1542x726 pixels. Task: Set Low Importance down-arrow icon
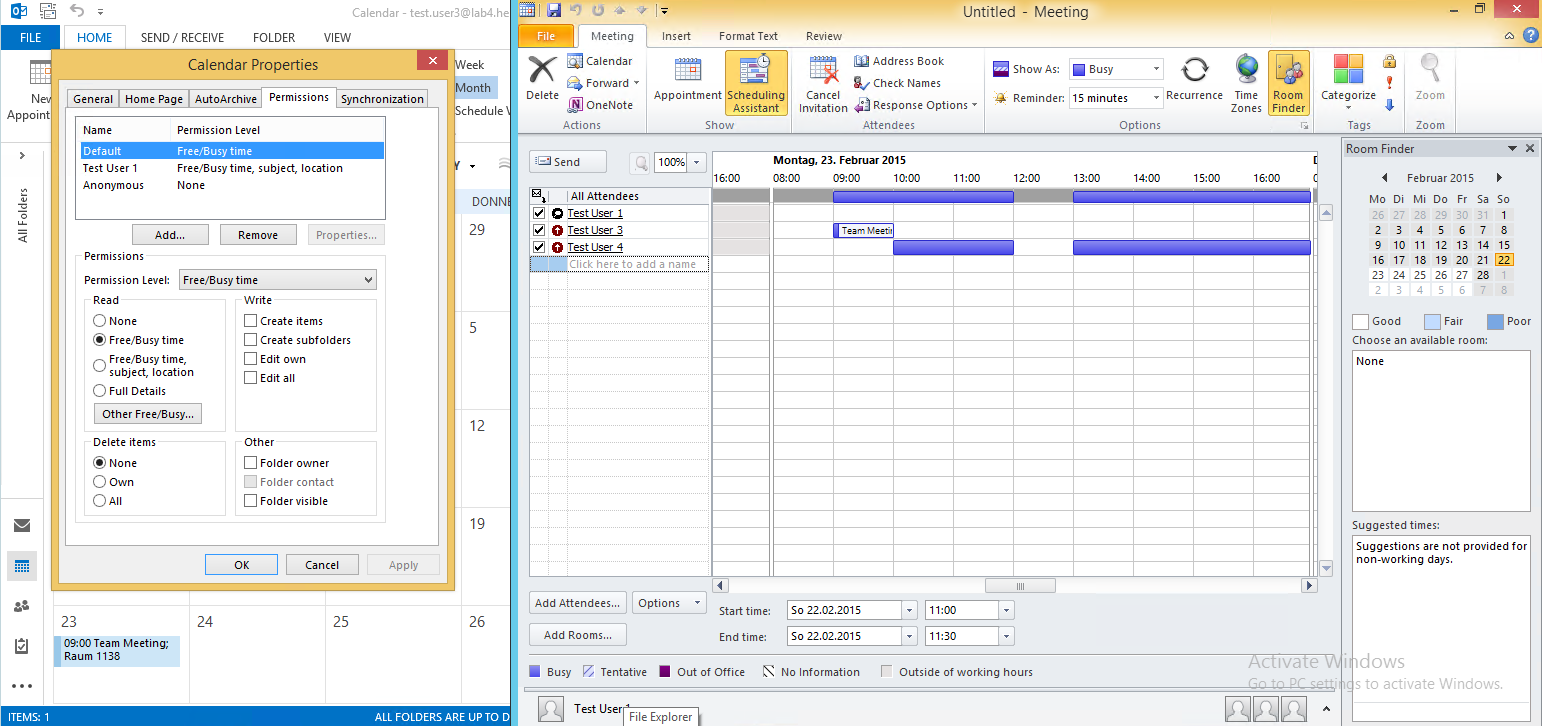coord(1389,105)
